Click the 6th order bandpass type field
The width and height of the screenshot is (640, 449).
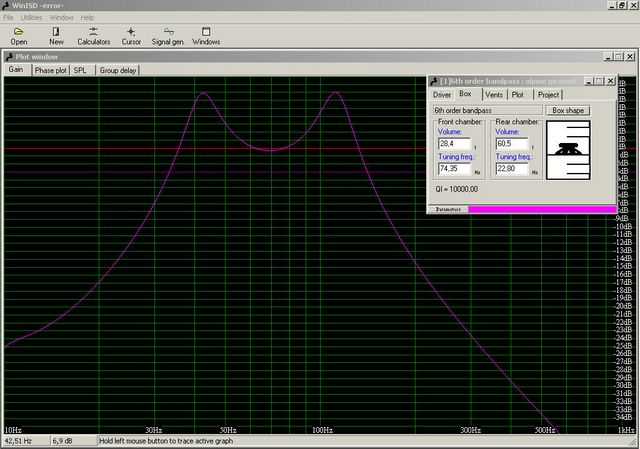pos(488,110)
